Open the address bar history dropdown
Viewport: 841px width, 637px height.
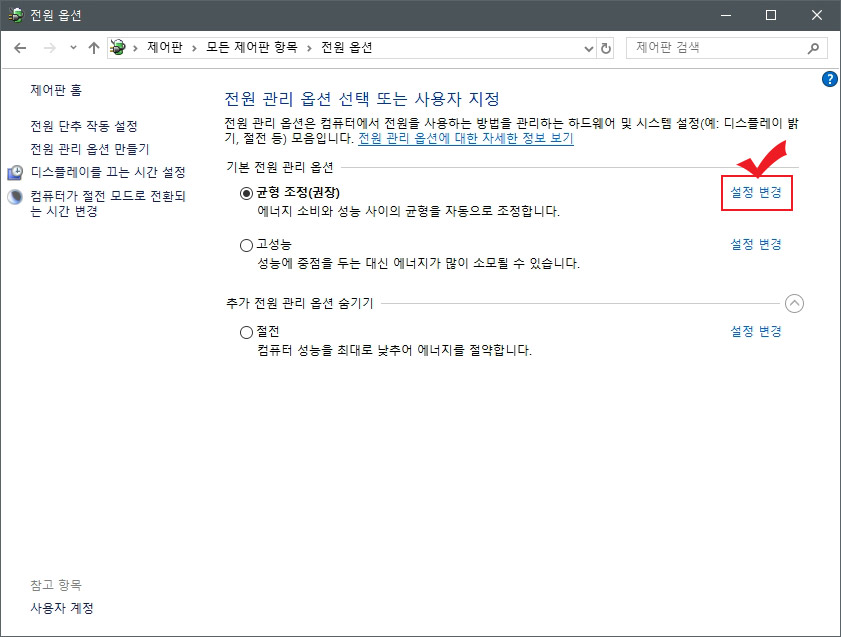pyautogui.click(x=588, y=49)
